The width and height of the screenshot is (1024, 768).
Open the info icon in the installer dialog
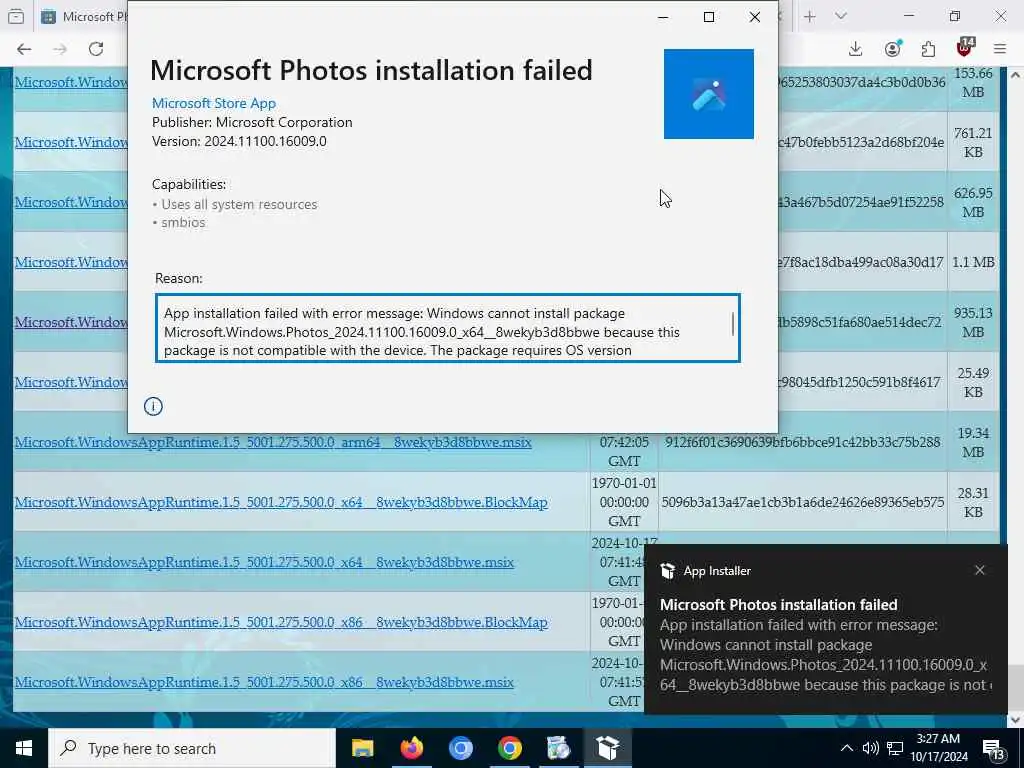[x=153, y=406]
